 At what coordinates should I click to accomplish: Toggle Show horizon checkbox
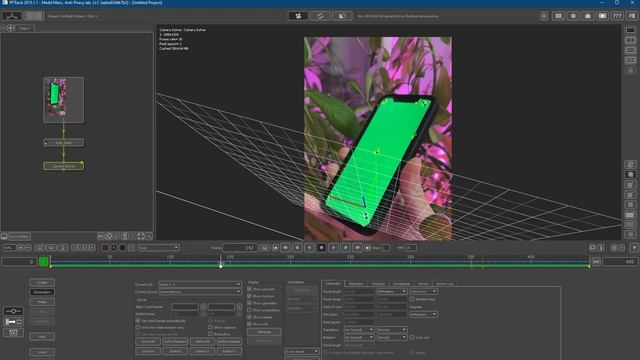tap(249, 296)
